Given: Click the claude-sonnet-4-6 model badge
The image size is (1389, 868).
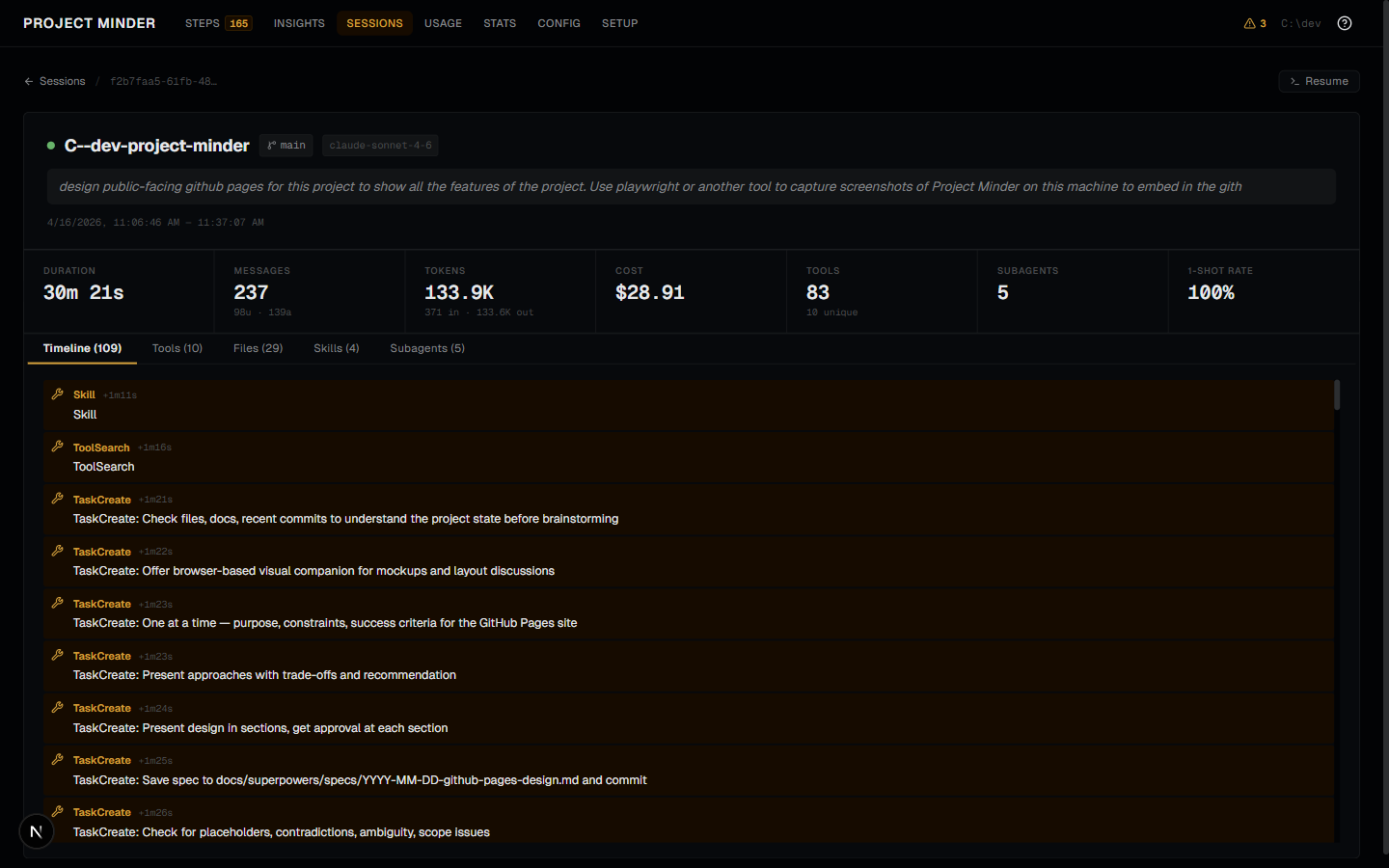Looking at the screenshot, I should pos(380,145).
